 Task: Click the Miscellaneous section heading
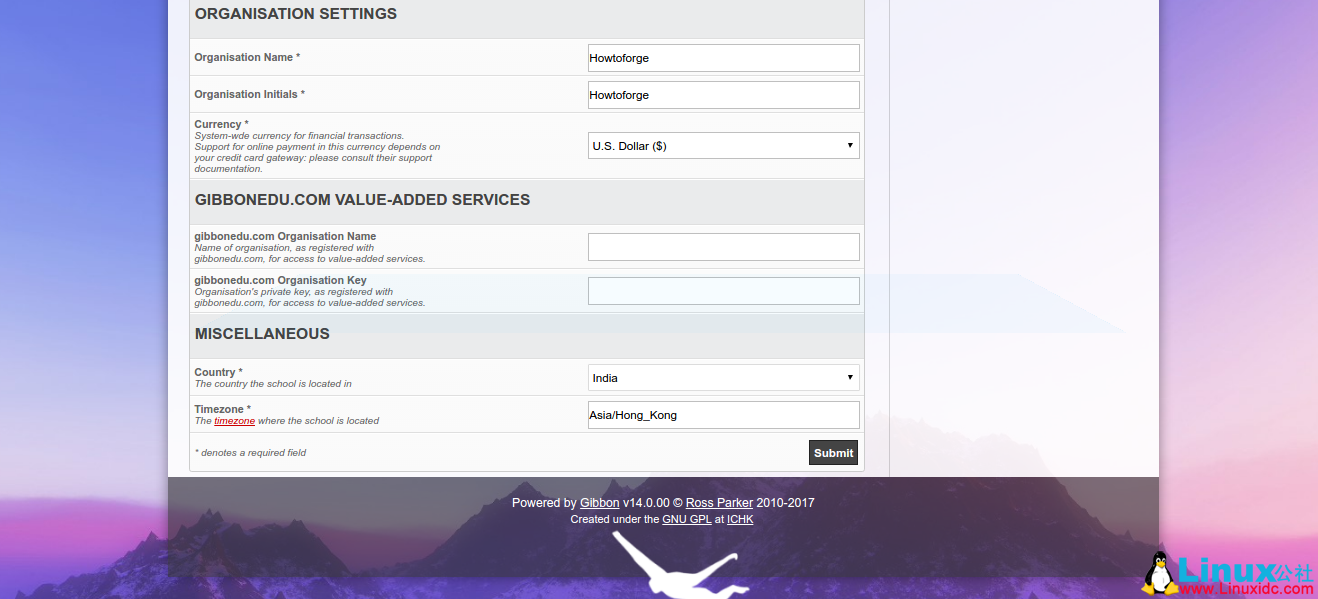tap(262, 334)
